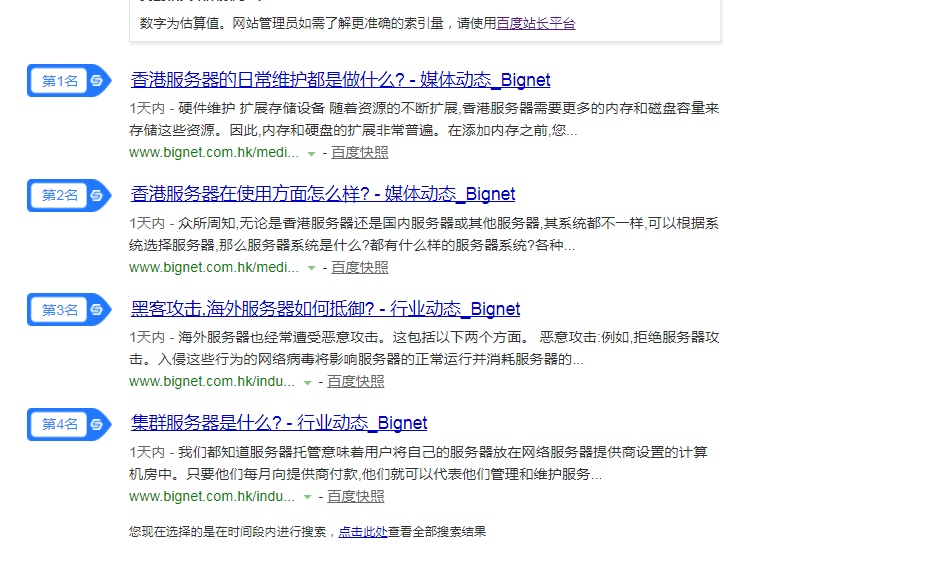Expand URL dropdown arrow of 黑客攻击 result

307,383
